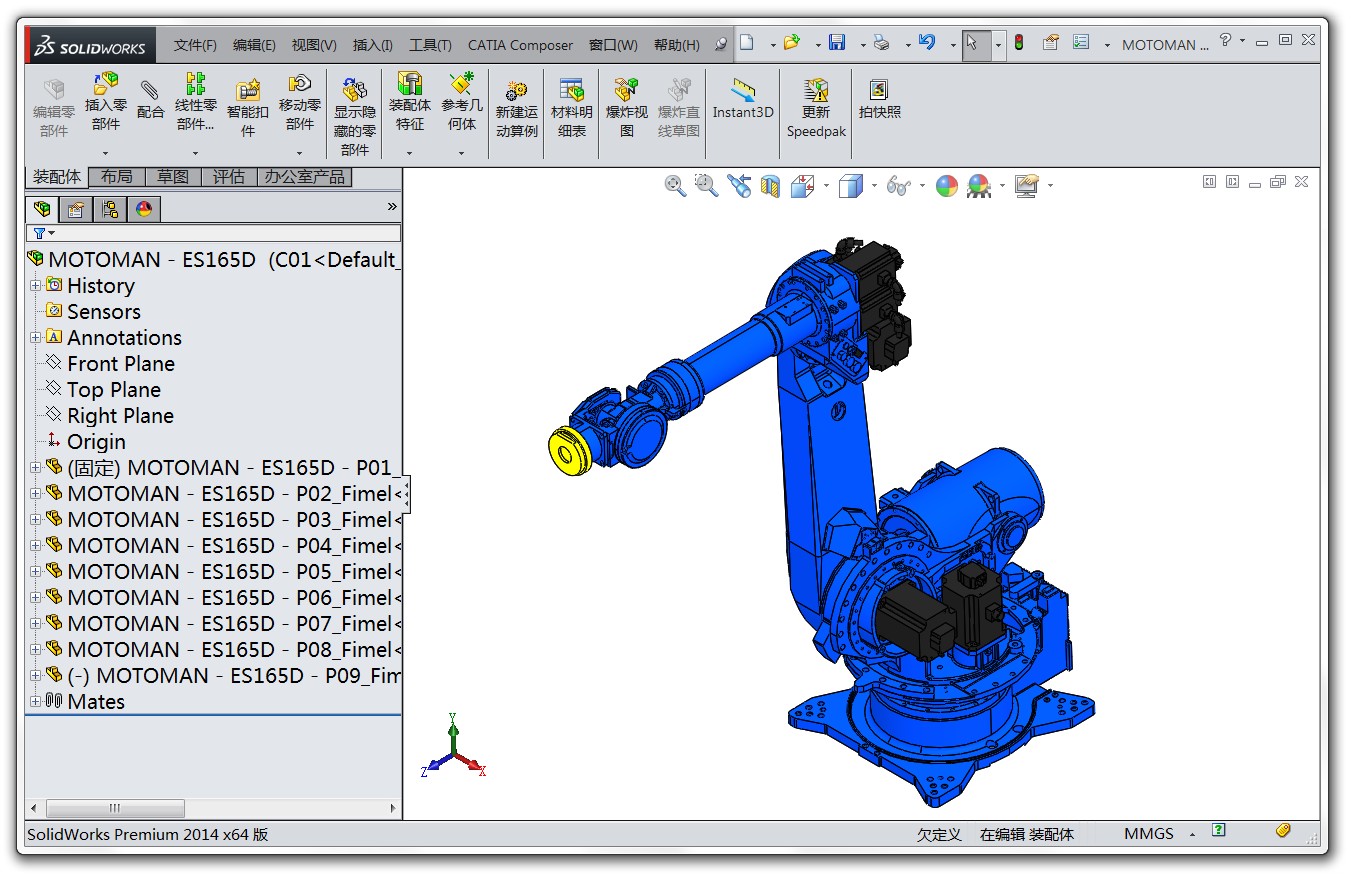The image size is (1352, 881).
Task: Switch to the ConfigurationManager panel tab icon
Action: pyautogui.click(x=109, y=209)
